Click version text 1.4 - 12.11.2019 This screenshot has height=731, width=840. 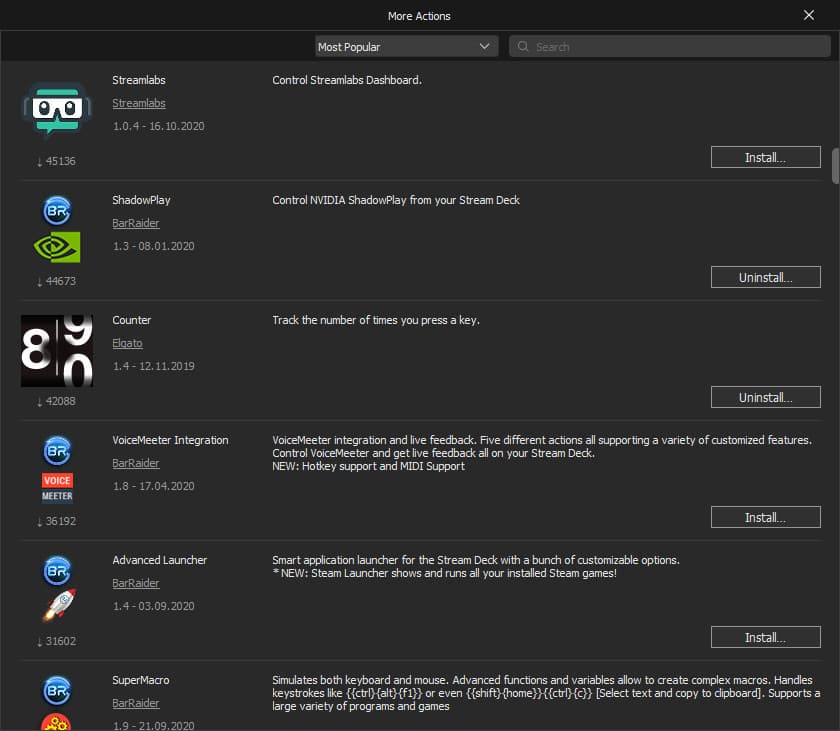[x=154, y=366]
